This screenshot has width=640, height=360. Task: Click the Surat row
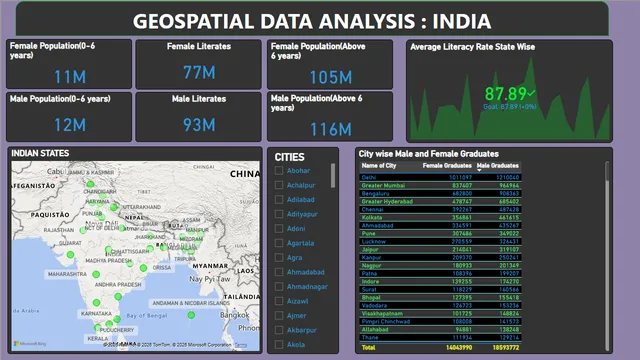pos(440,289)
